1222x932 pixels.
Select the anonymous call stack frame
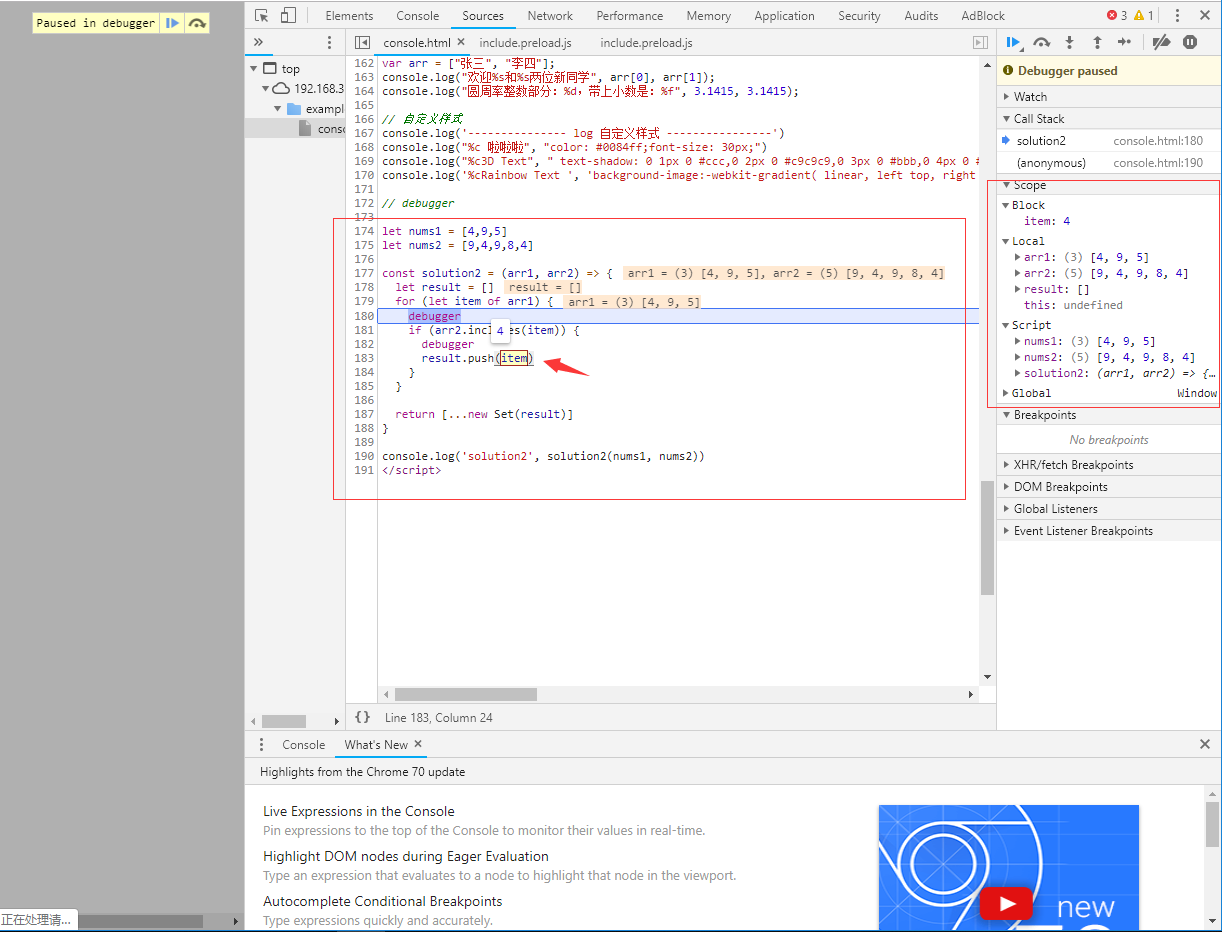(1051, 163)
